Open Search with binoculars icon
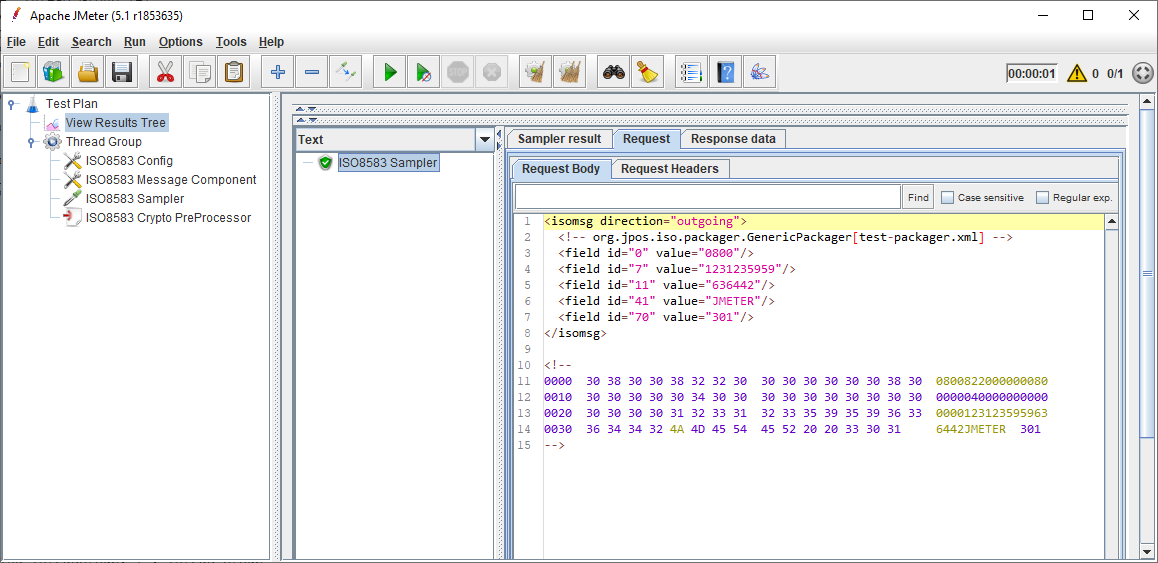1158x563 pixels. click(614, 72)
